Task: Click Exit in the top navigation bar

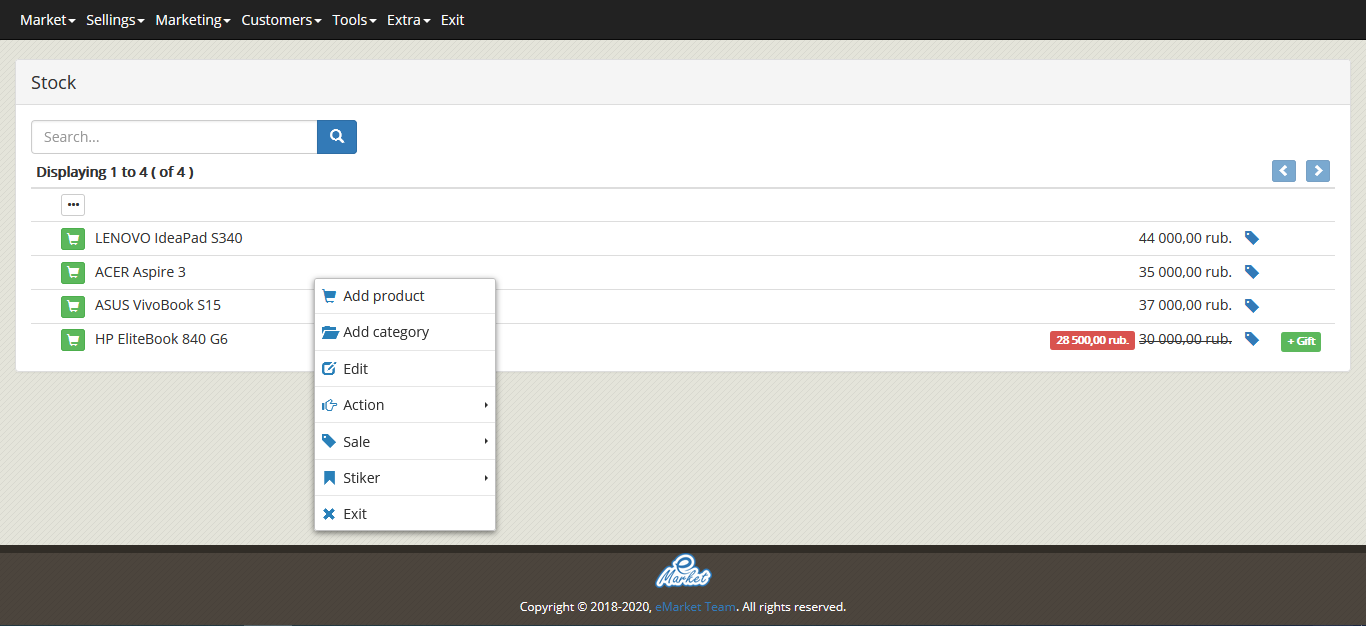Action: pos(453,20)
